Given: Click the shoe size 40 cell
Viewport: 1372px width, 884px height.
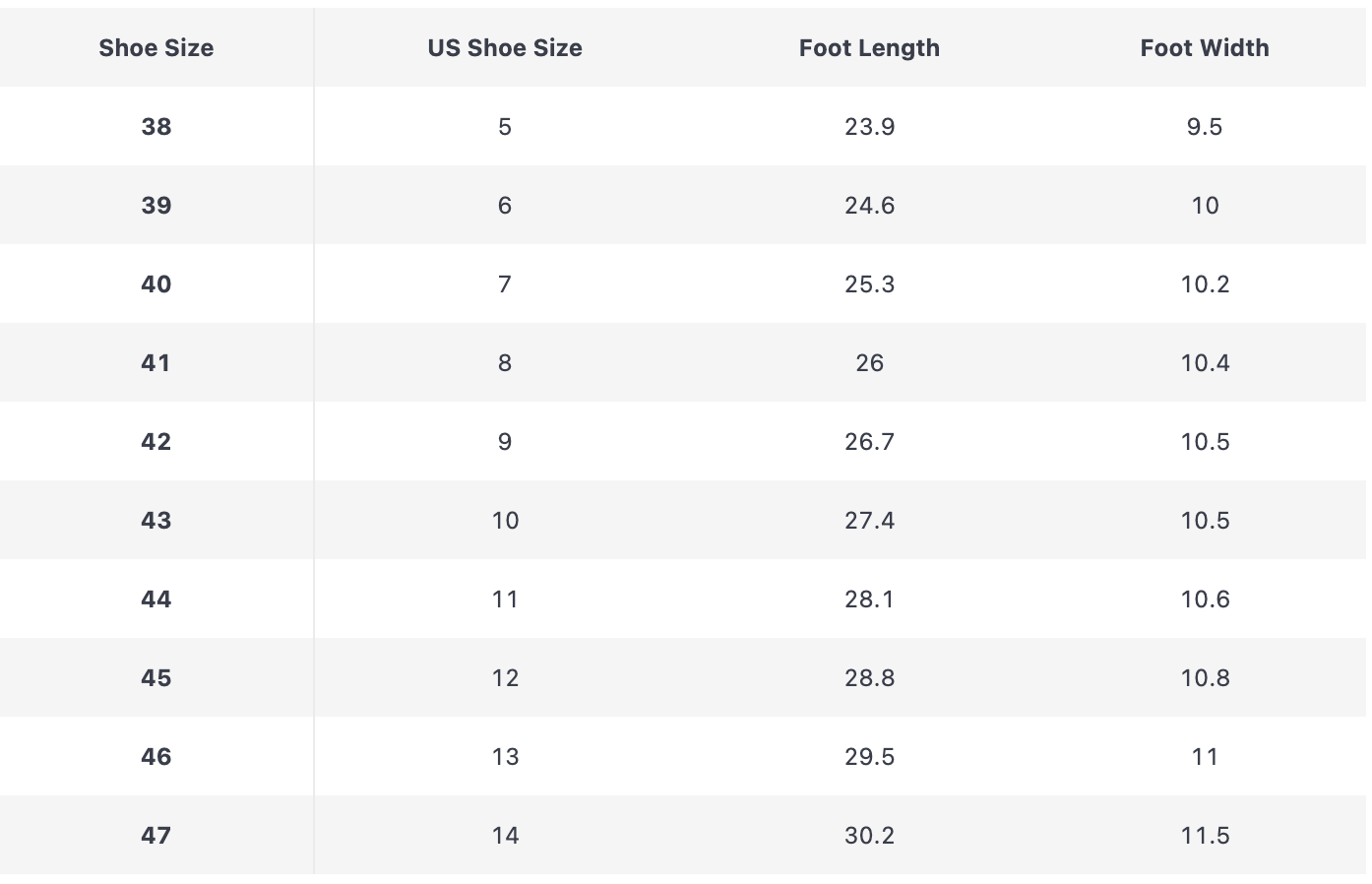Looking at the screenshot, I should [156, 284].
